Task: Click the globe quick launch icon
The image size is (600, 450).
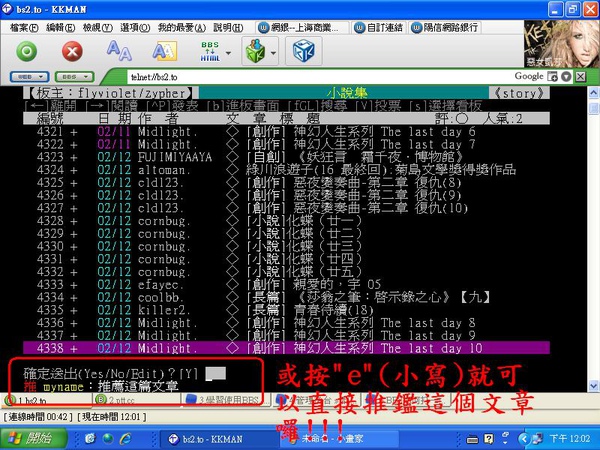Action: coord(108,439)
